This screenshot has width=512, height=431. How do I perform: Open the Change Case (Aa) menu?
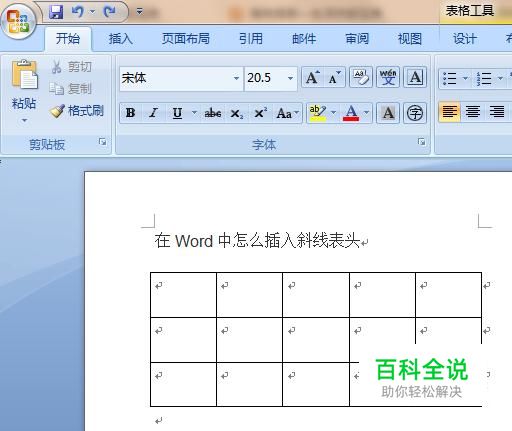tap(287, 113)
